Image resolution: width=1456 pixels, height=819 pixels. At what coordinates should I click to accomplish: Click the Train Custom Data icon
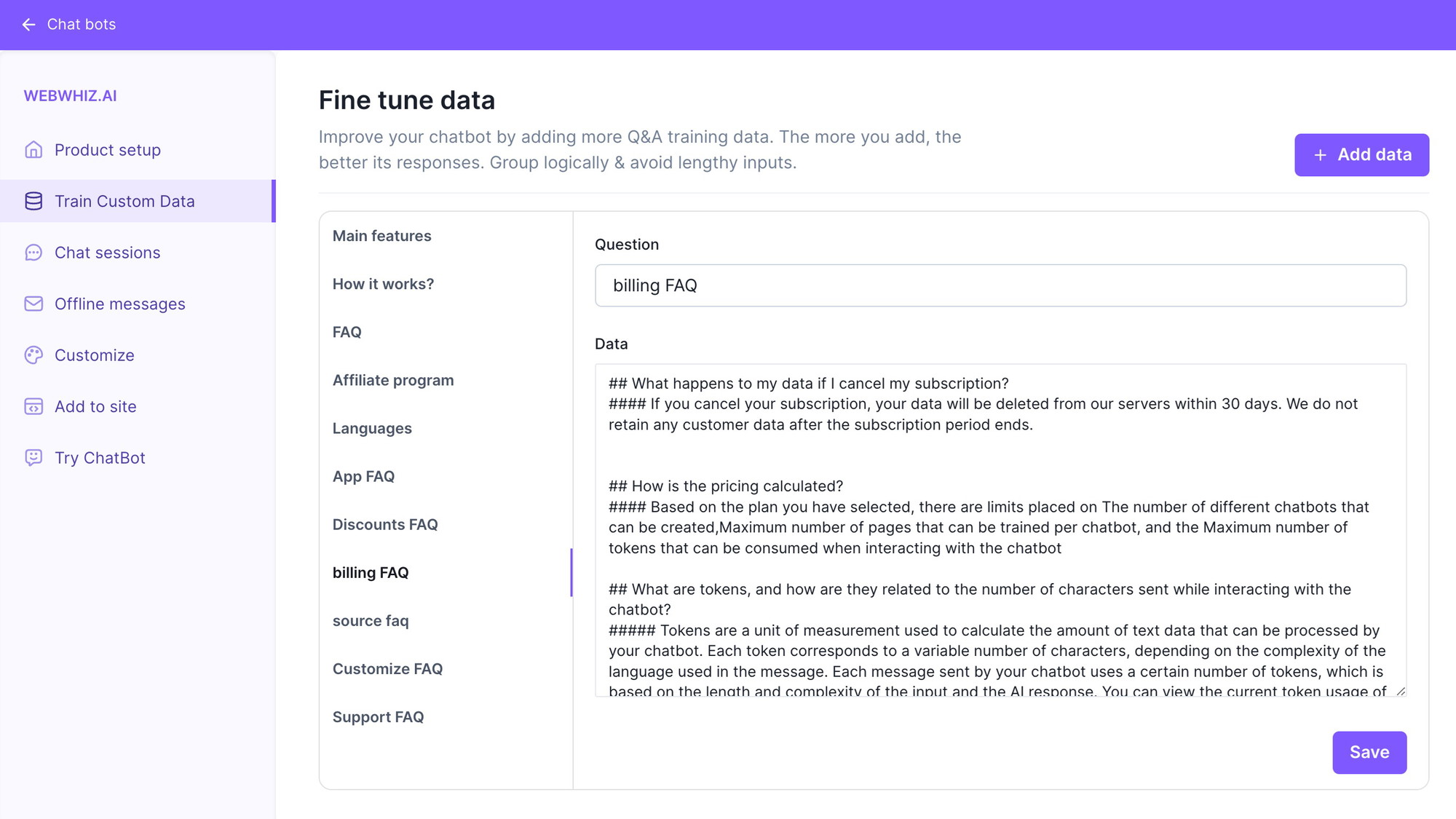(x=33, y=200)
